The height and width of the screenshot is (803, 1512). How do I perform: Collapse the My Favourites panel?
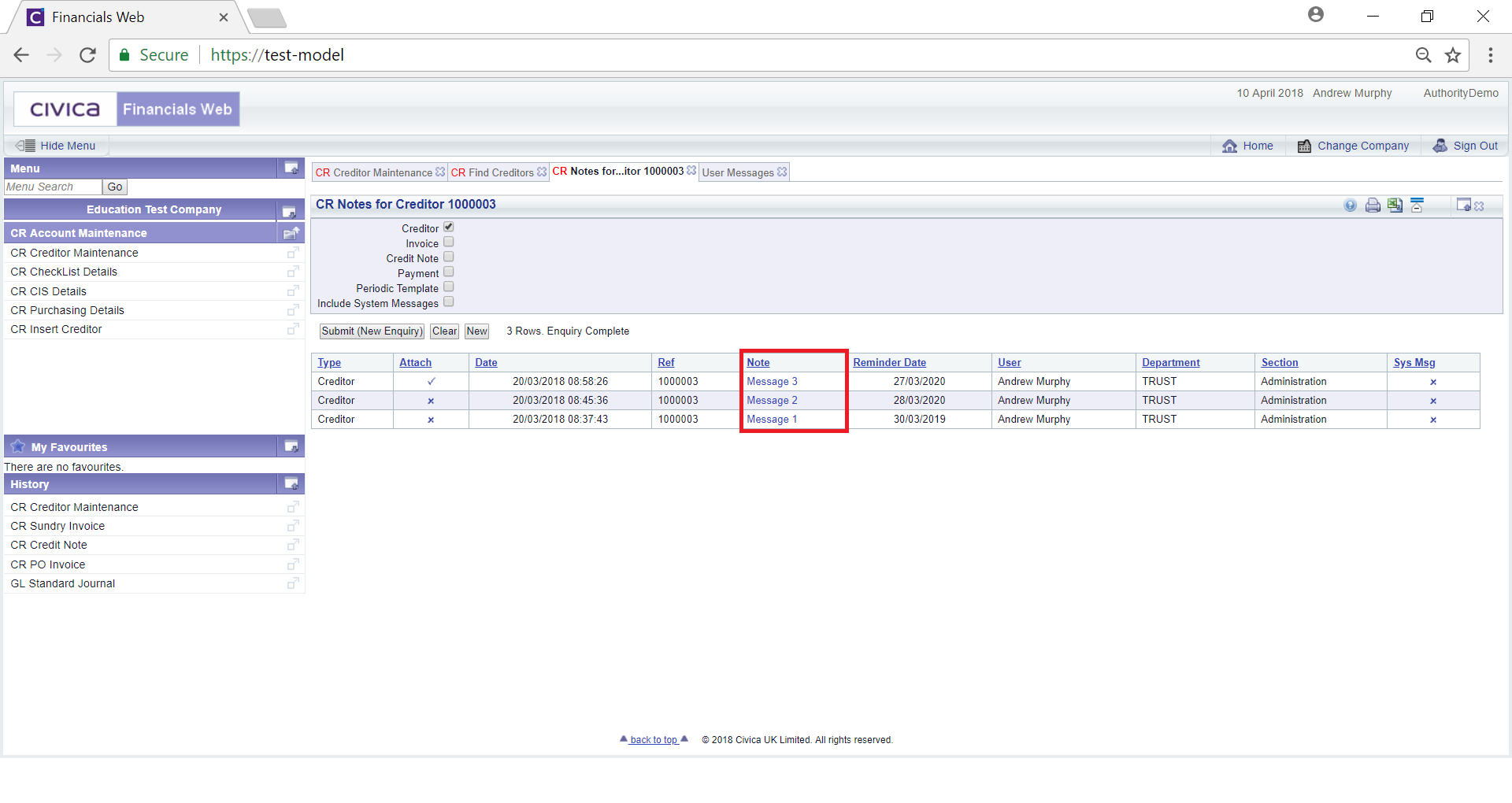[x=291, y=446]
